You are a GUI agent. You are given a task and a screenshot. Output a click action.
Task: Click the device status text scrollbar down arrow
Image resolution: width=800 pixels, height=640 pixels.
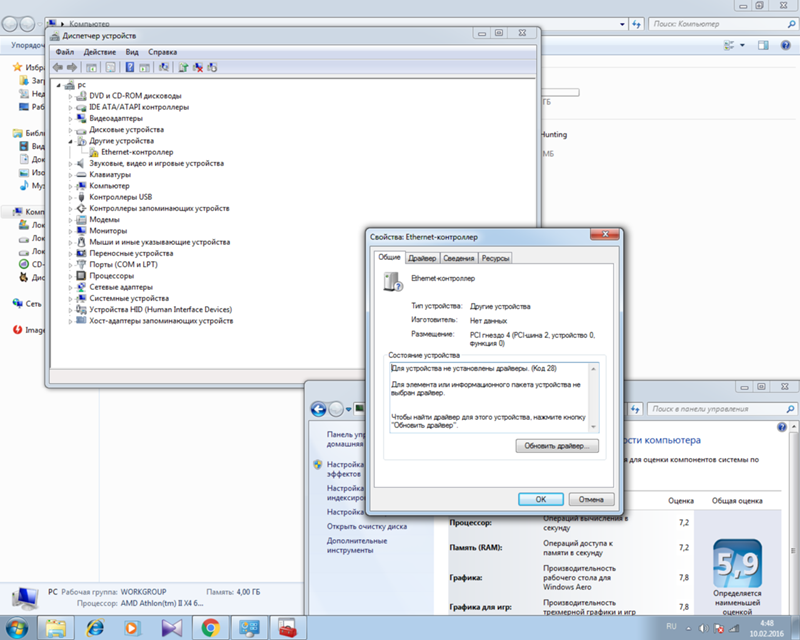coord(593,426)
